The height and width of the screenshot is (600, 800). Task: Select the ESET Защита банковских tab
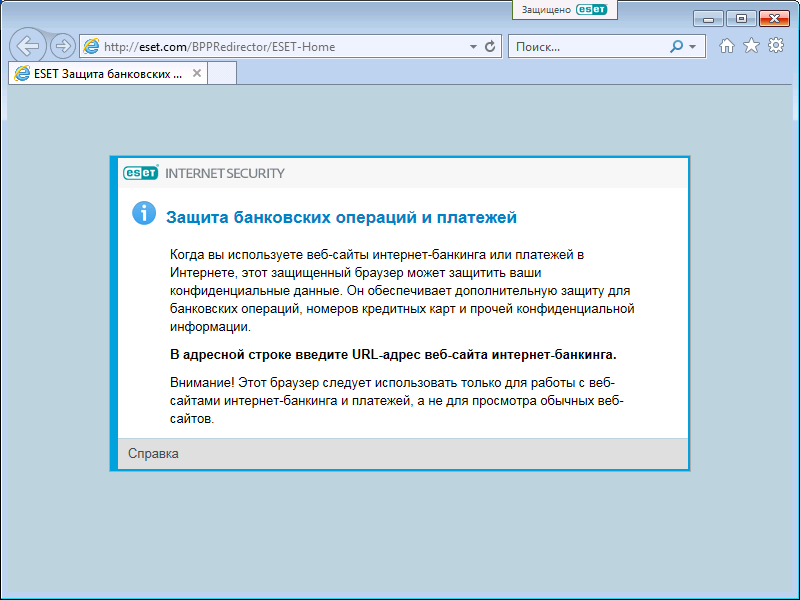[108, 73]
